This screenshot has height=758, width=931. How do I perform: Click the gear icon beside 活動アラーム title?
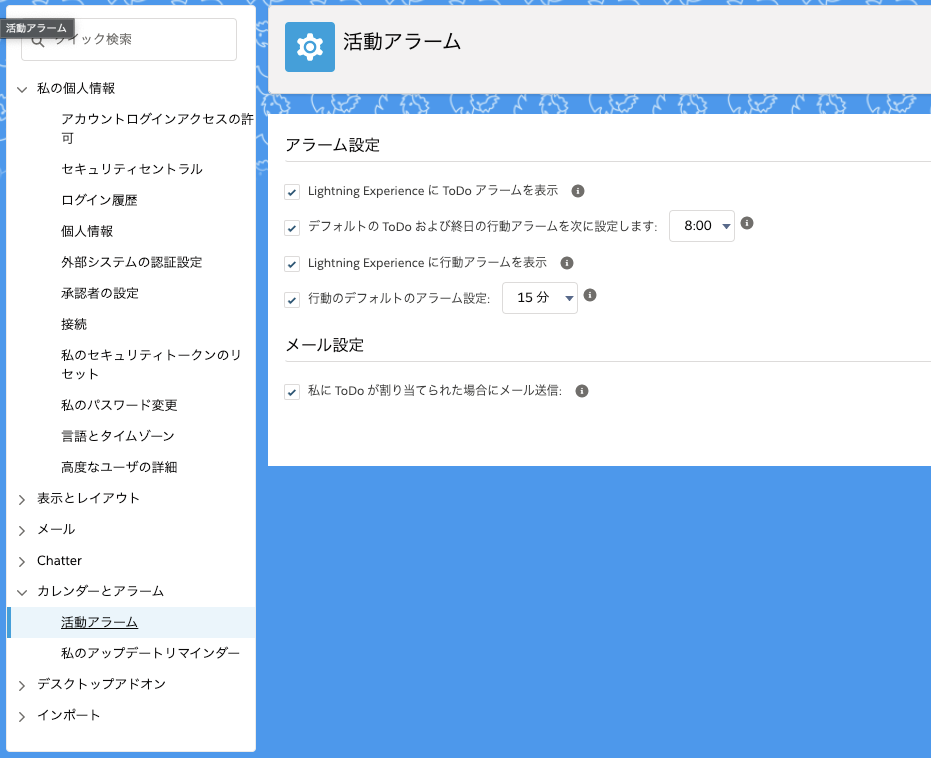click(x=309, y=47)
